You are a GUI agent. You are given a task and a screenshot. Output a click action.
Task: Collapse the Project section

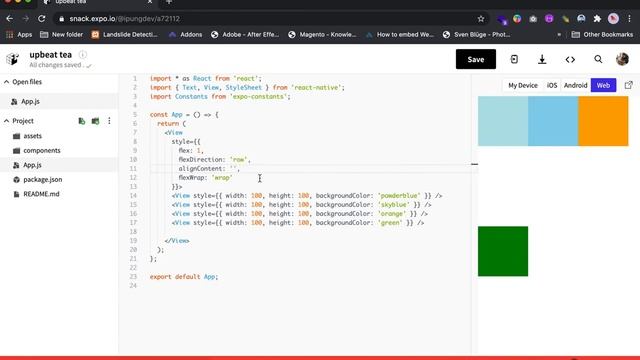[x=7, y=121]
